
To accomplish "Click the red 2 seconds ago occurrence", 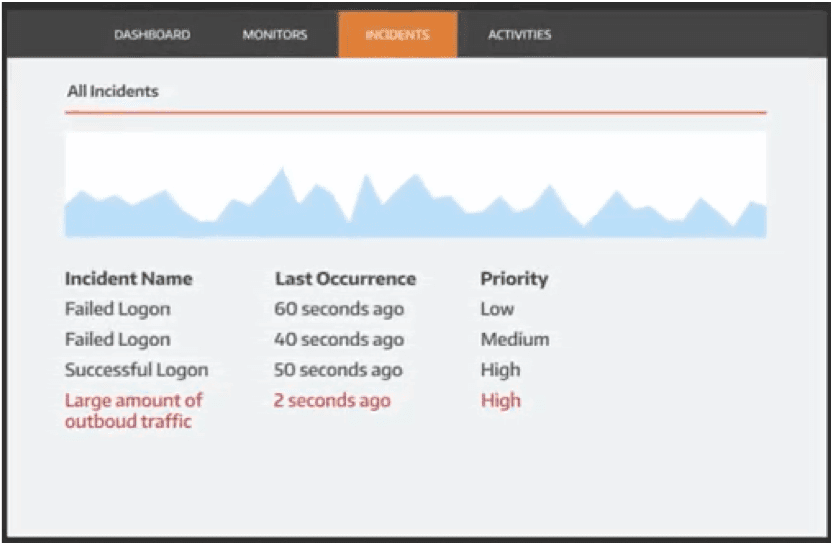I will (332, 401).
